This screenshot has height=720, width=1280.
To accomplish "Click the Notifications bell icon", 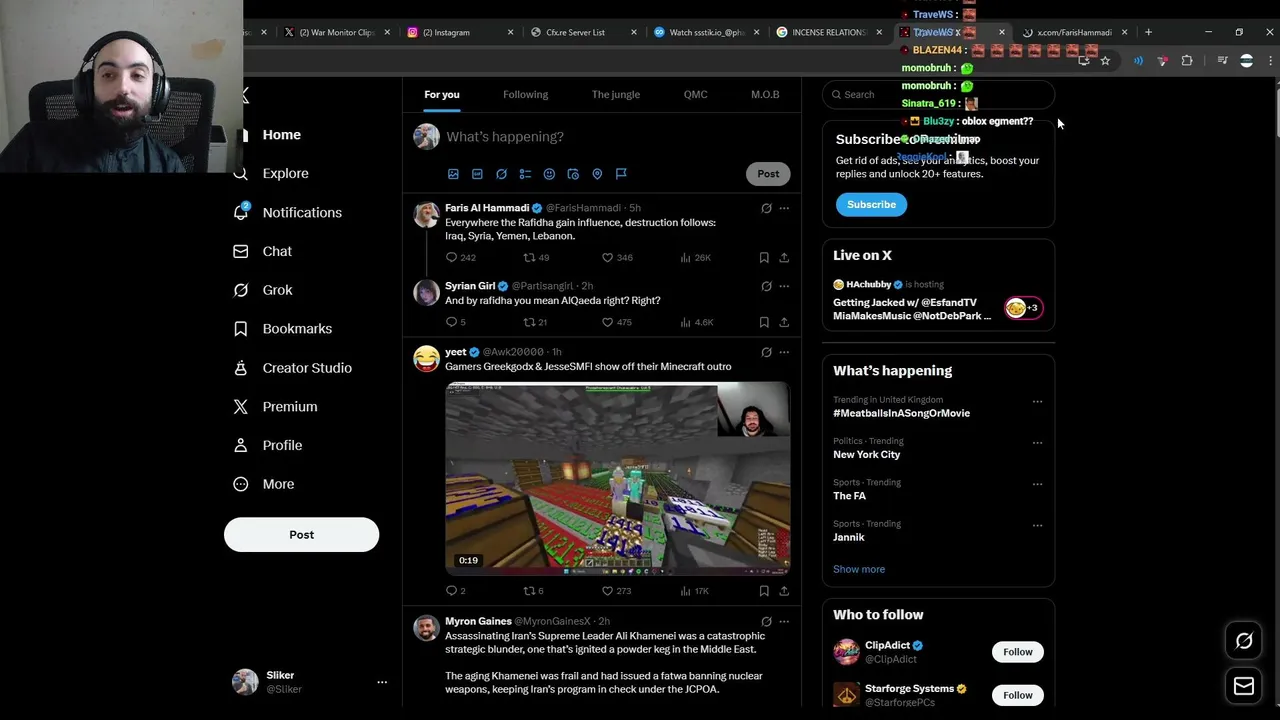I will (x=241, y=213).
